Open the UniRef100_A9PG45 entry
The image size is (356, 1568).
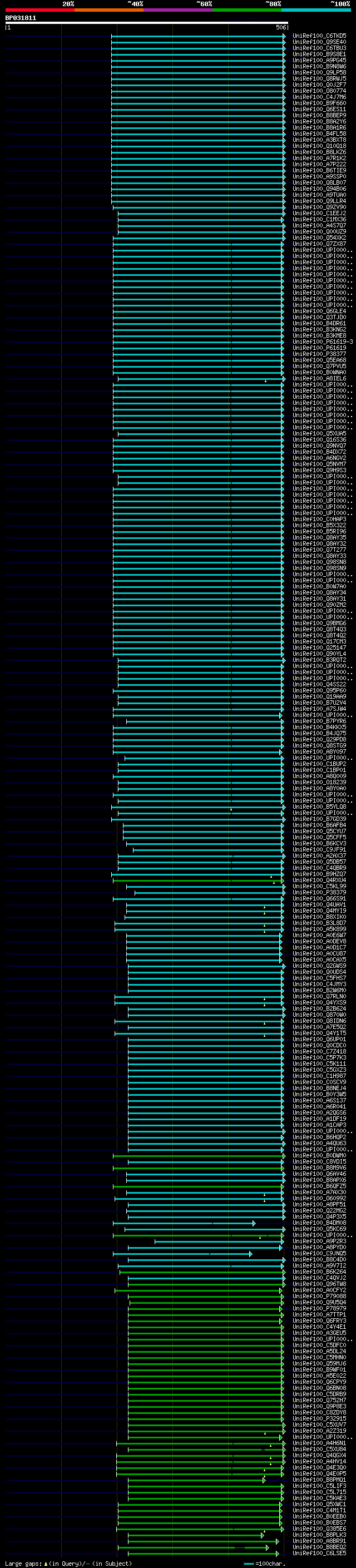coord(319,60)
